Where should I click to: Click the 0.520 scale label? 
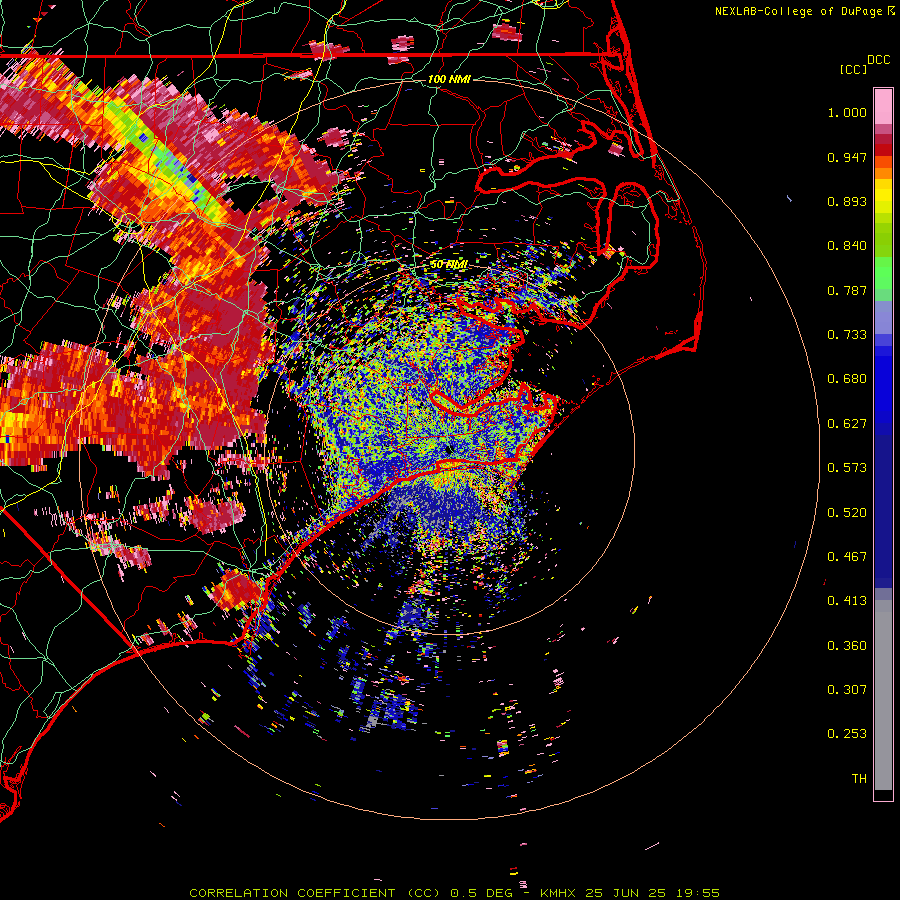point(847,513)
